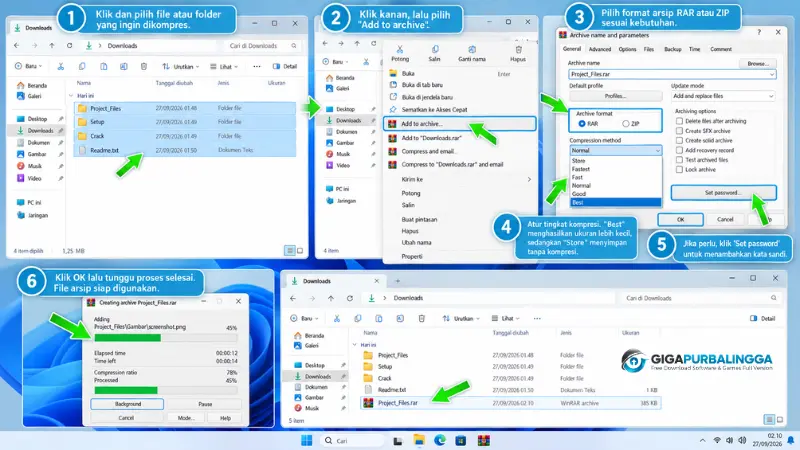The height and width of the screenshot is (450, 800).
Task: Click the Up arrow in lower Downloads window
Action: click(x=331, y=298)
